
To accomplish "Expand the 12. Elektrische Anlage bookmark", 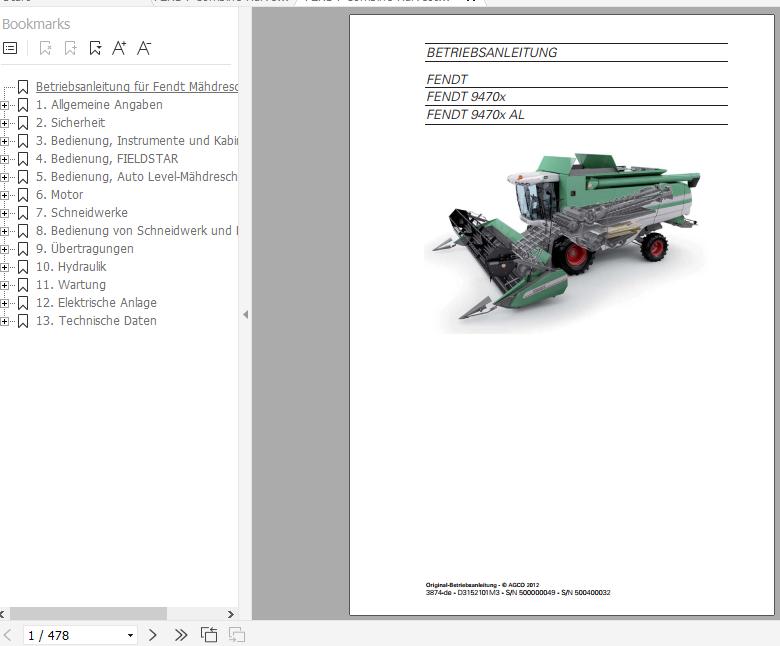I will point(4,303).
